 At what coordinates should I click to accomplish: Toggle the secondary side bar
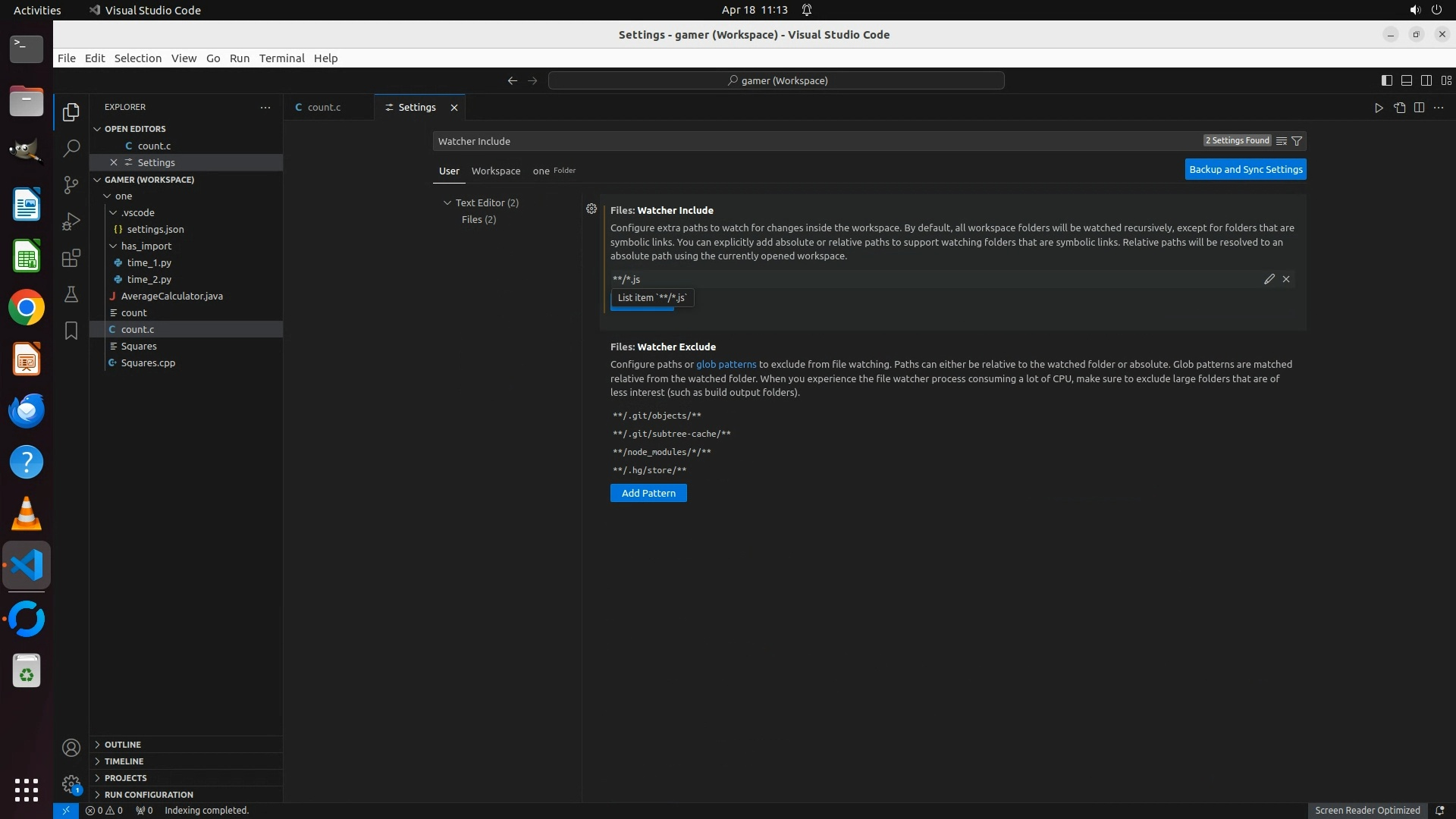(x=1426, y=80)
